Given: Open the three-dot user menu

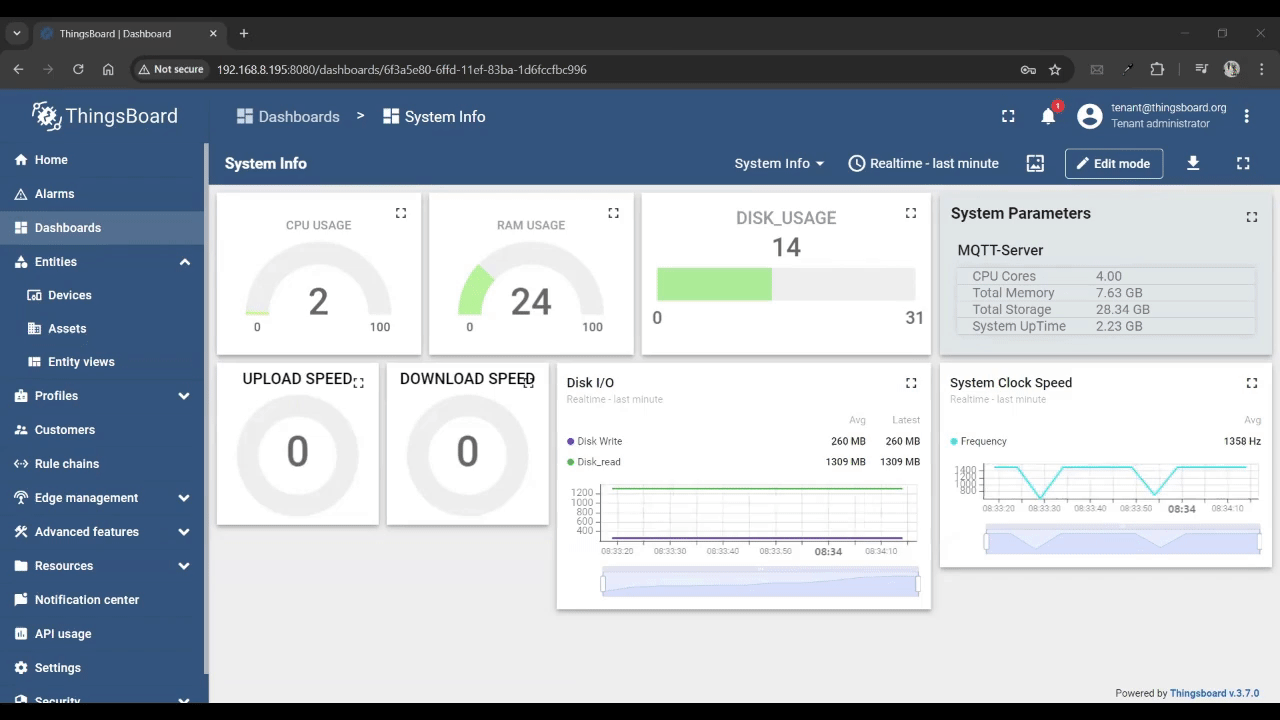Looking at the screenshot, I should click(1246, 117).
